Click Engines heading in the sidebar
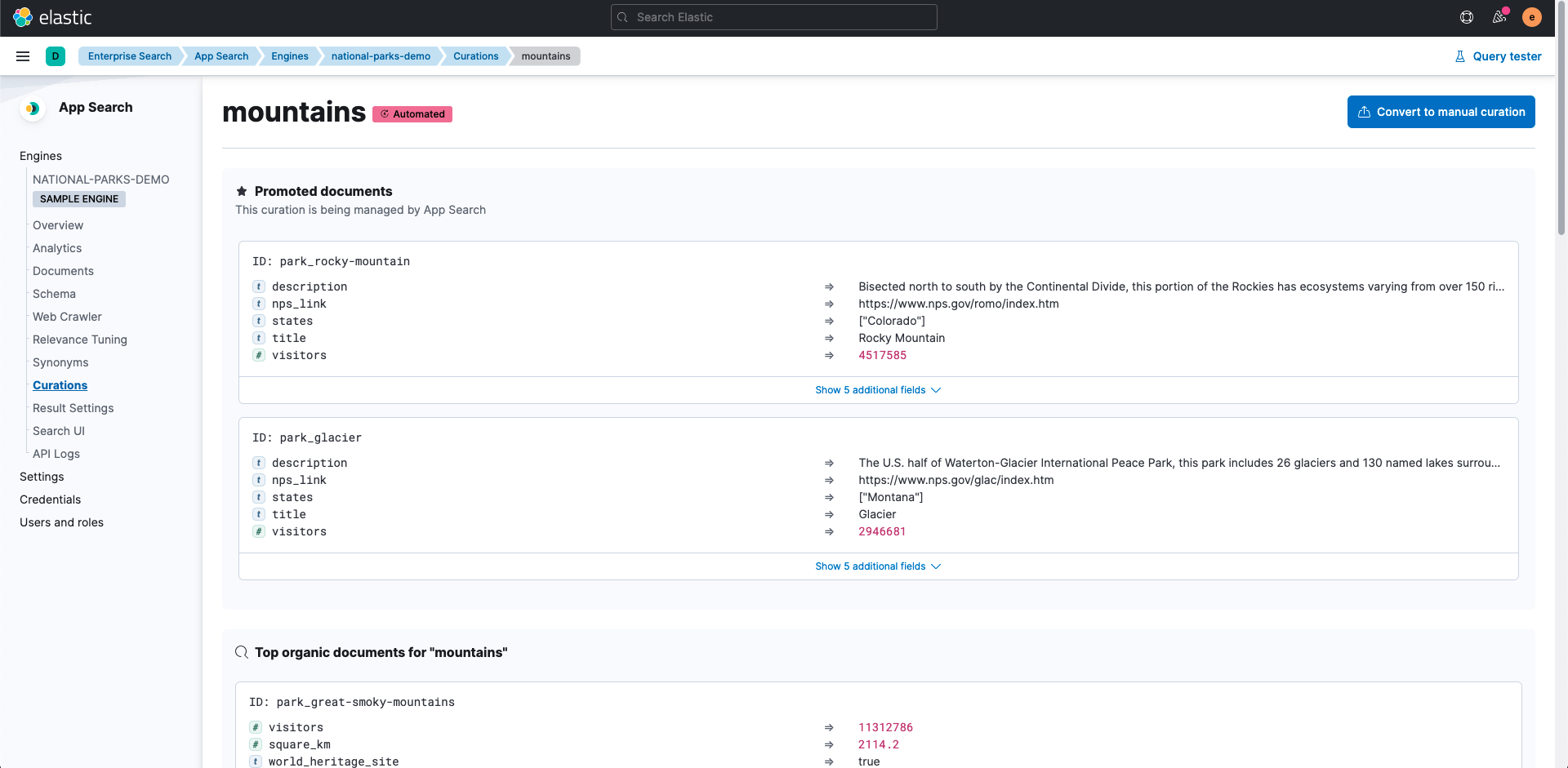 coord(41,156)
